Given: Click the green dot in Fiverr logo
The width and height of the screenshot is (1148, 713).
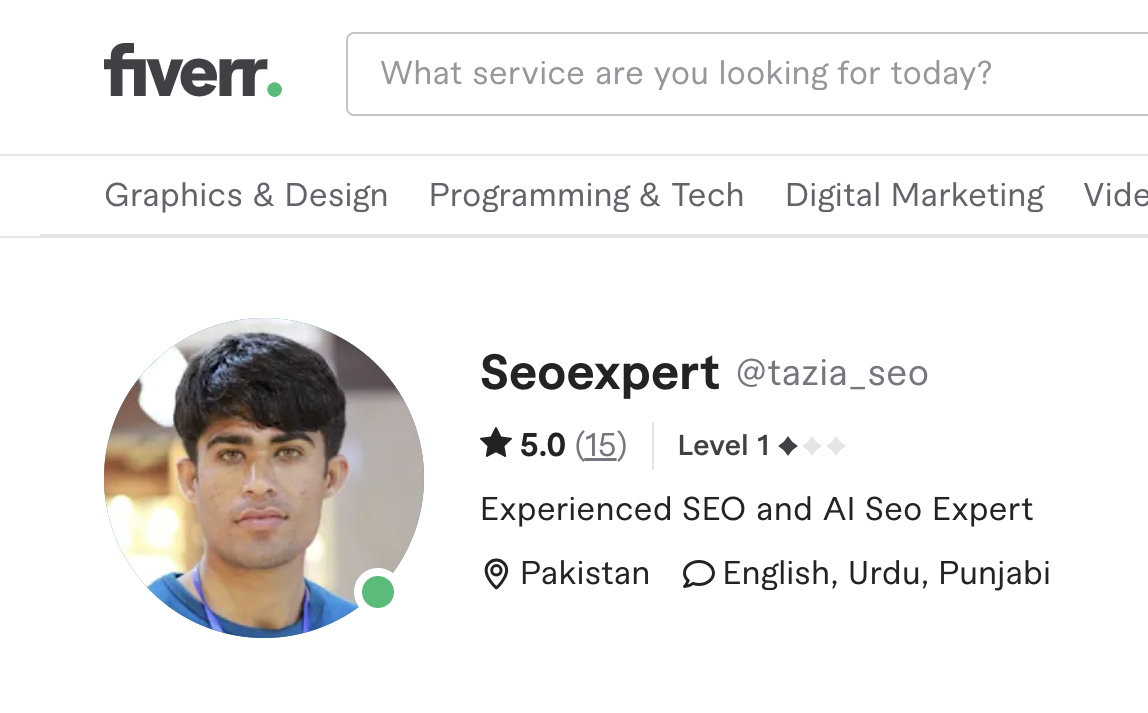Looking at the screenshot, I should [275, 89].
